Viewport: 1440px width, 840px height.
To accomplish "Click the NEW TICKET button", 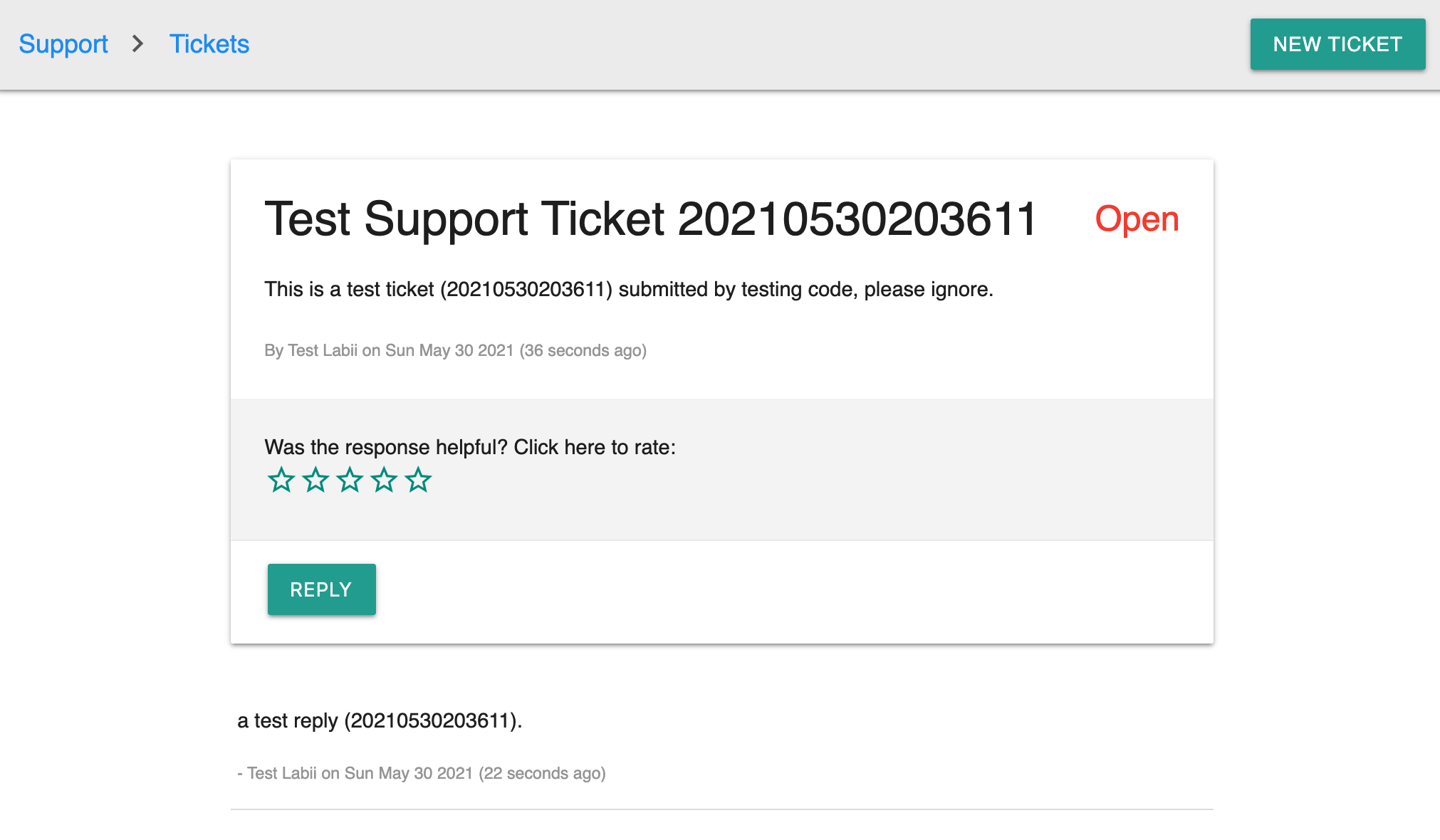I will pos(1337,44).
